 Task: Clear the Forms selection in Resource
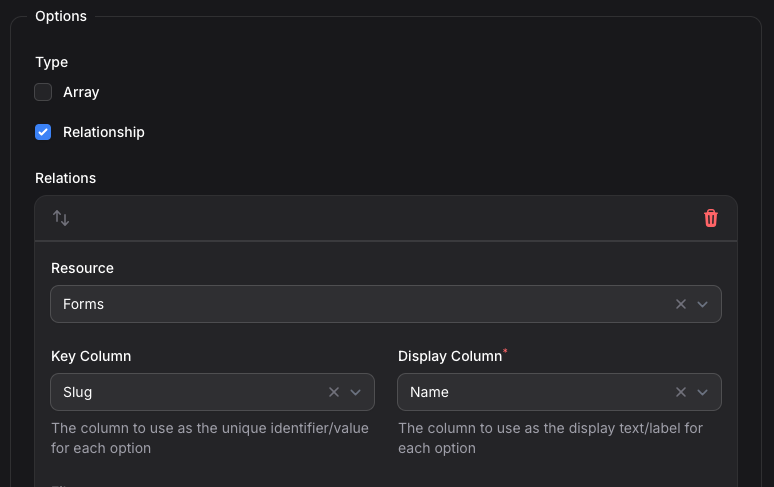click(x=681, y=304)
